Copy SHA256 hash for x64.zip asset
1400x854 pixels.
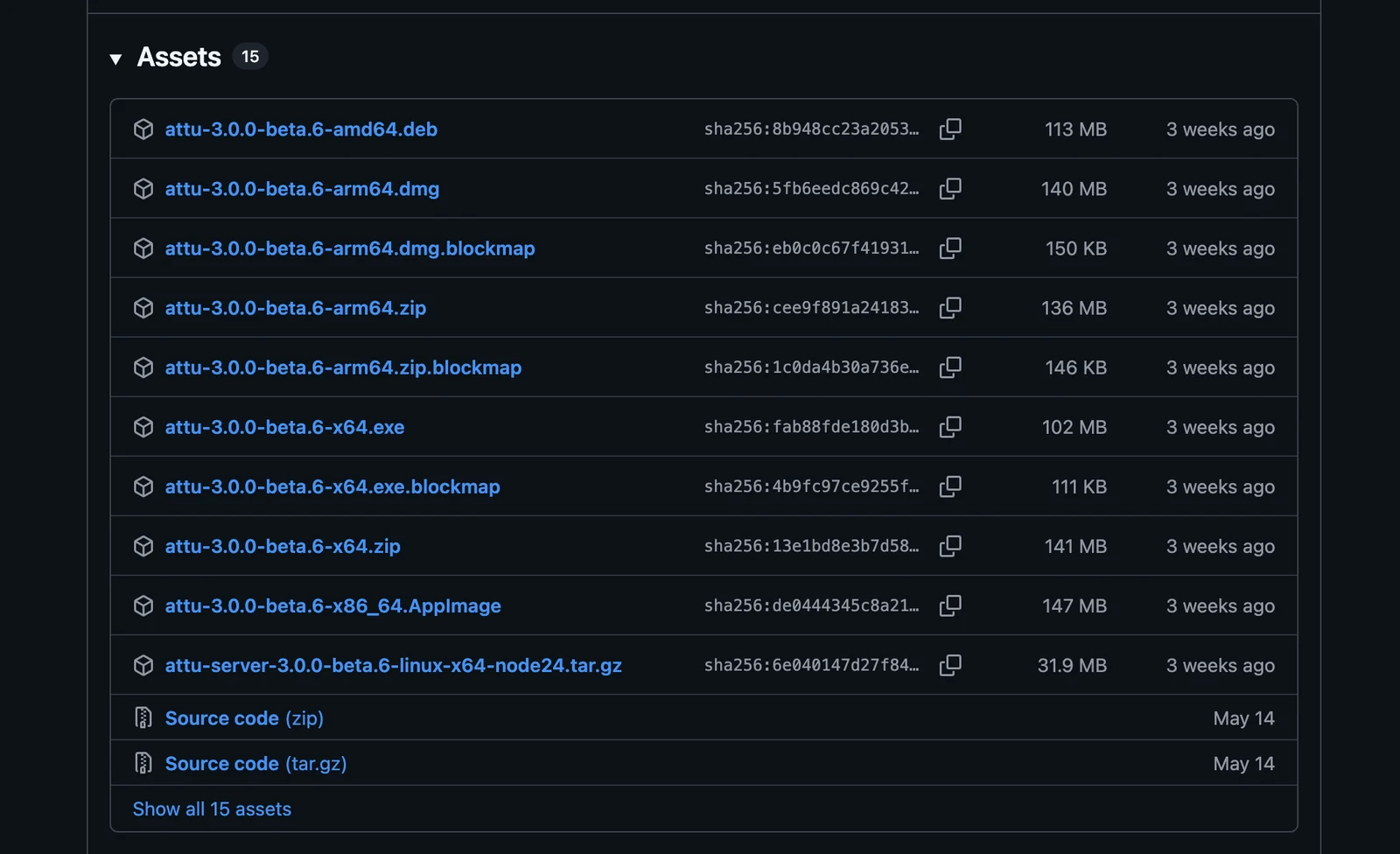[950, 545]
